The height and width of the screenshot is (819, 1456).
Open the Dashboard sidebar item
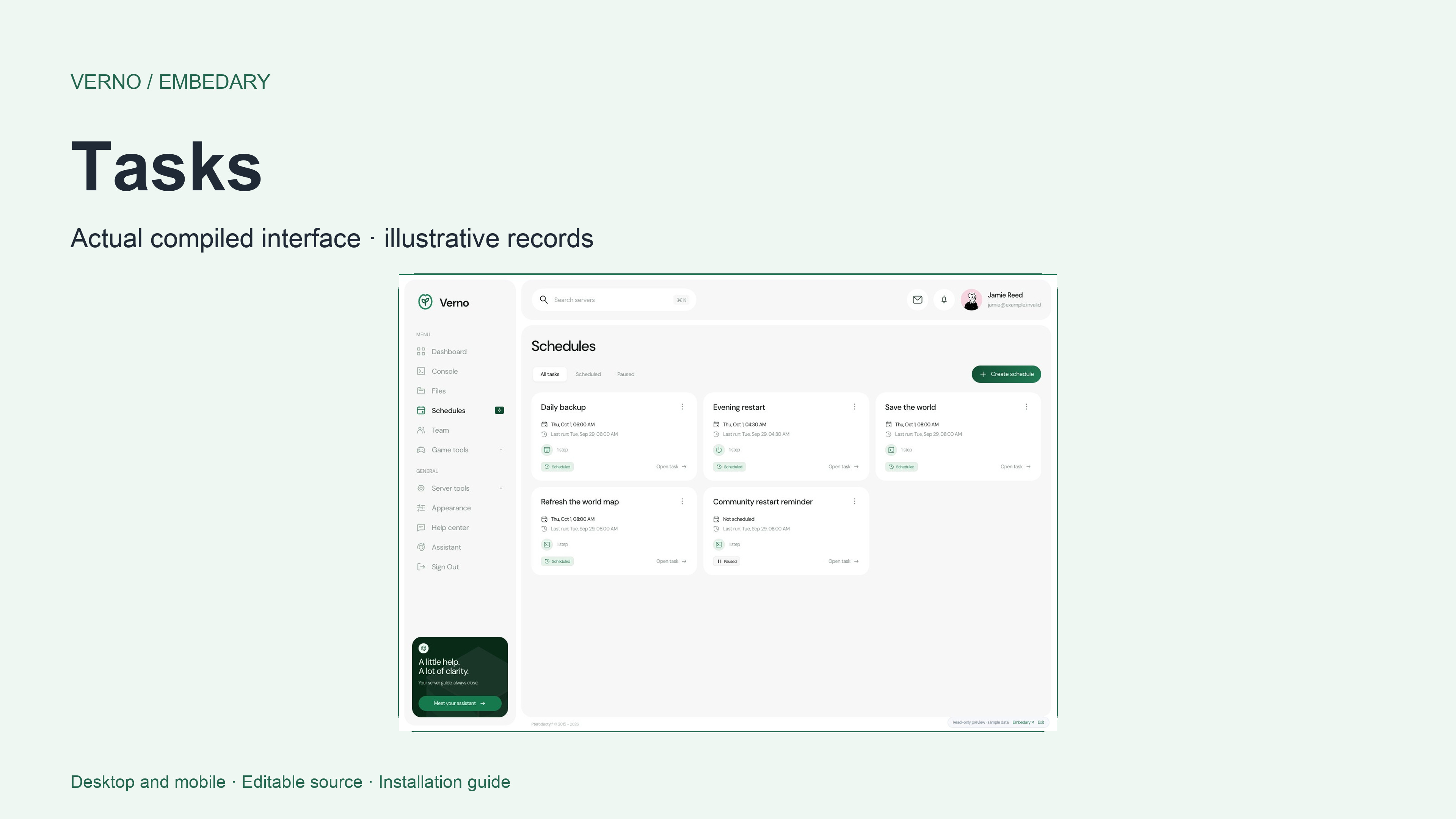[441, 351]
